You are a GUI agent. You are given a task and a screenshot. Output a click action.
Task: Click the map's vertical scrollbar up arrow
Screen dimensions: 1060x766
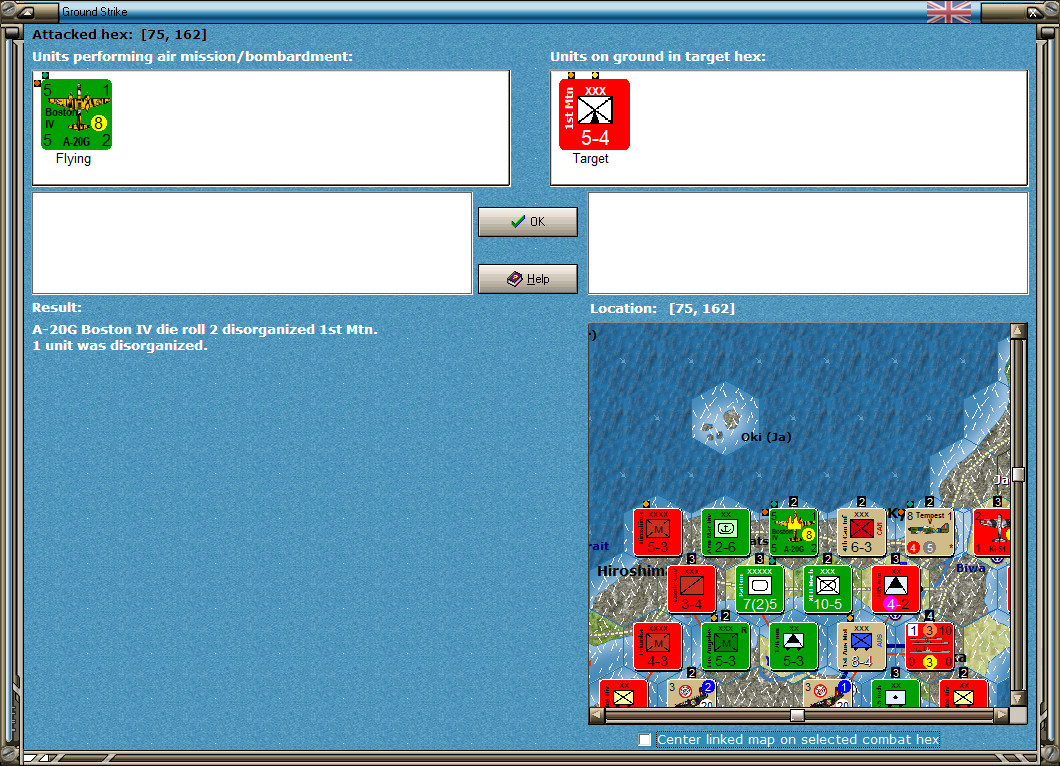1018,331
